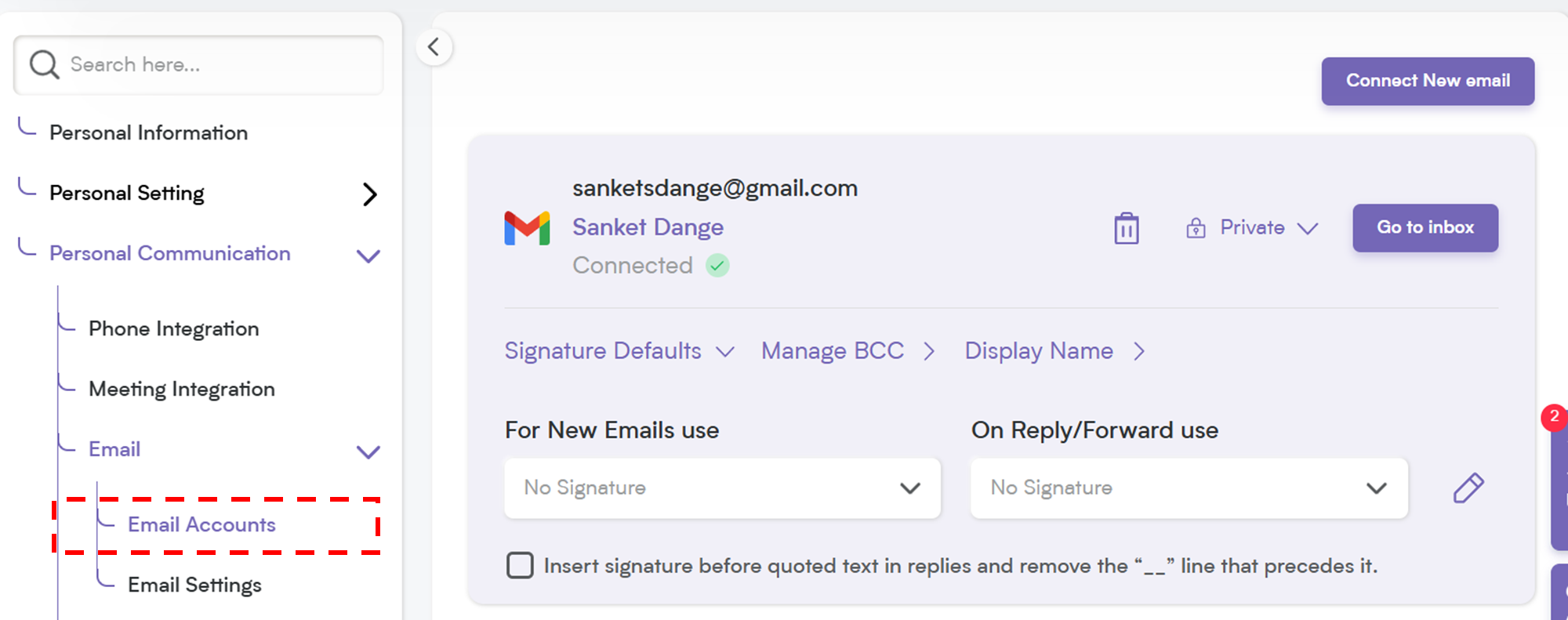
Task: Click the trash icon to delete email account
Action: (x=1127, y=228)
